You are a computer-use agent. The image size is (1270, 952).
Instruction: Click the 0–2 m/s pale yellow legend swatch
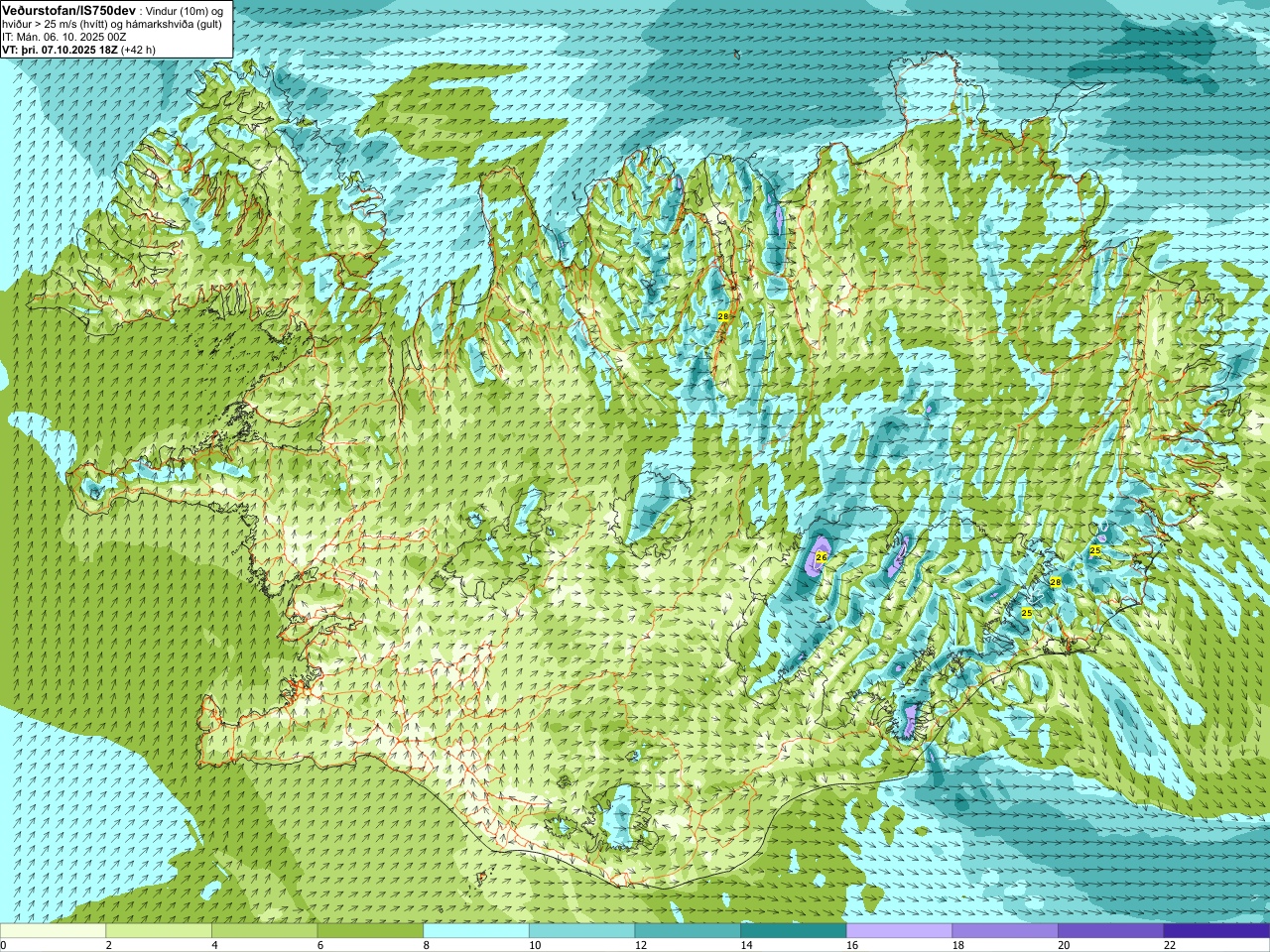[x=53, y=931]
